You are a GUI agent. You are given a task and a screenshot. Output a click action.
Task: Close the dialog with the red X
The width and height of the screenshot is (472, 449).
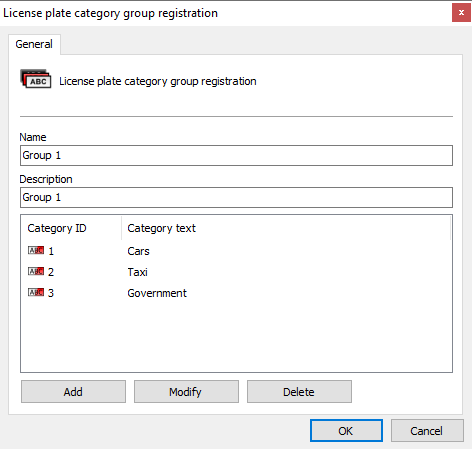click(461, 13)
